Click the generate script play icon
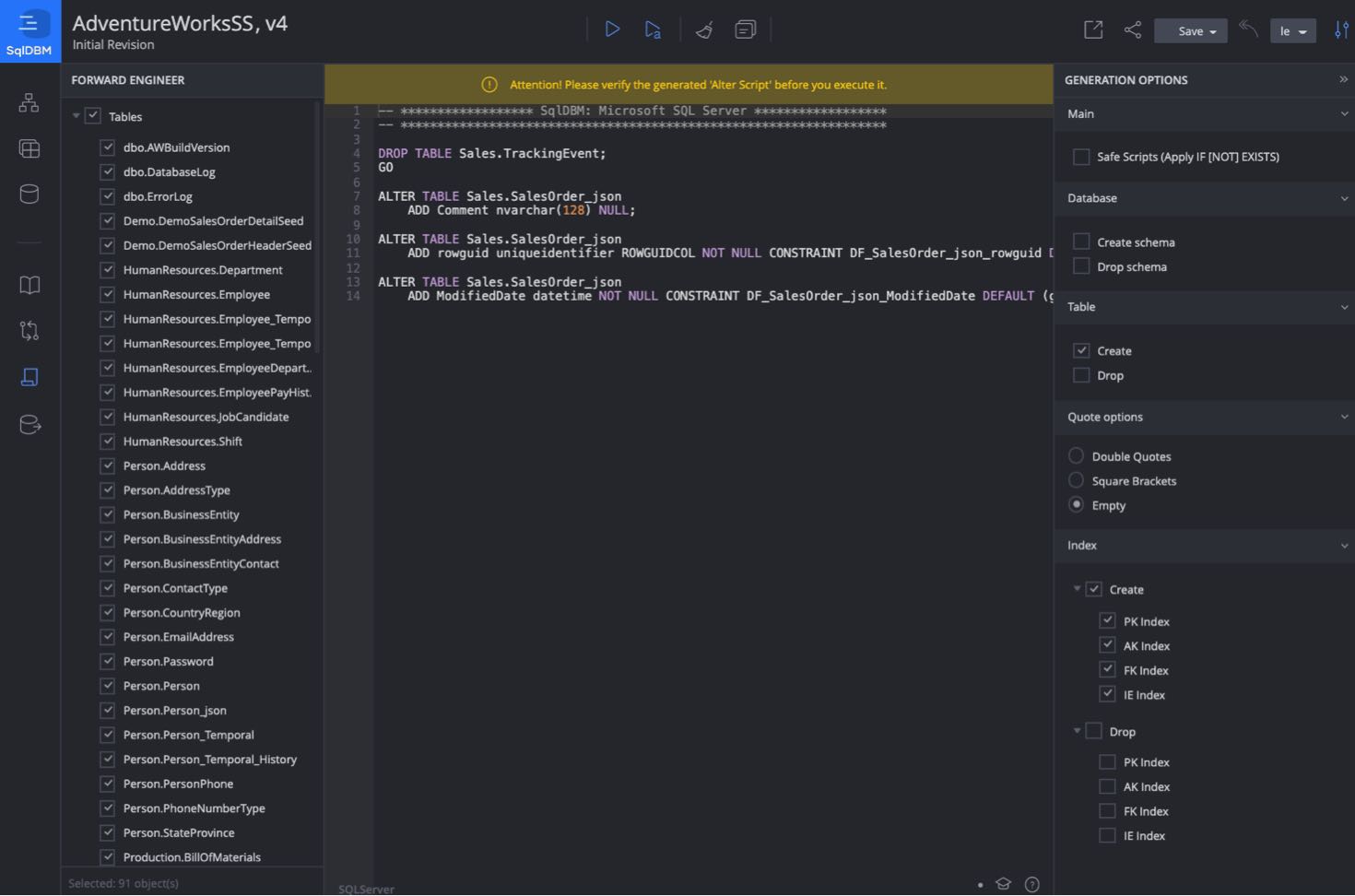1355x896 pixels. [x=612, y=29]
